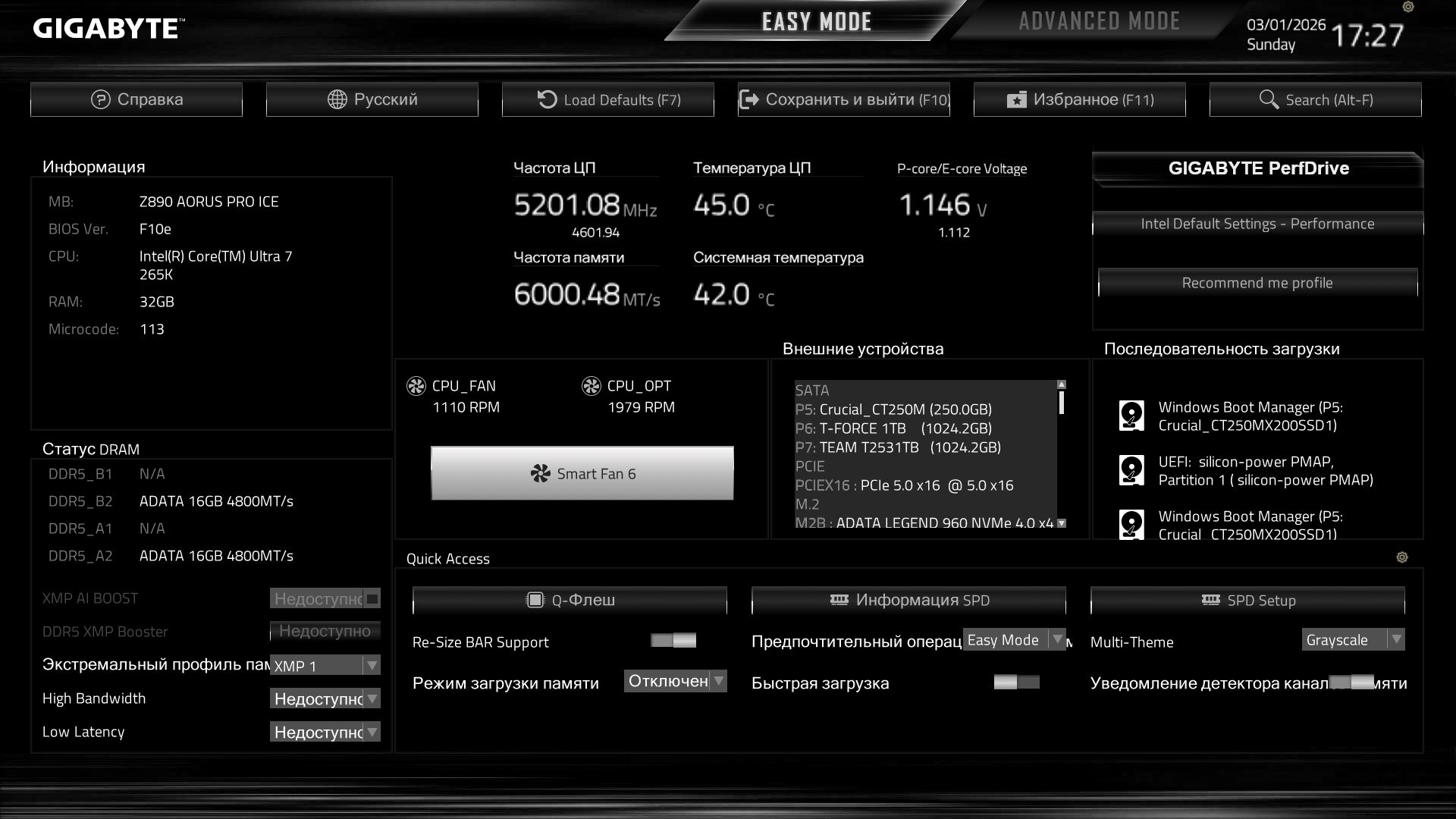
Task: Click the Intel(R) Core(TM) Ultra 7 CPU name
Action: coord(216,265)
